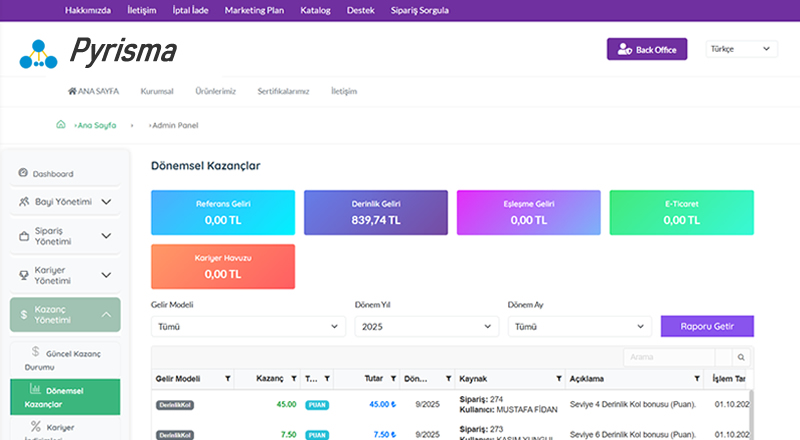Open the Gelir Modeli dropdown
The width and height of the screenshot is (800, 440).
tap(248, 326)
